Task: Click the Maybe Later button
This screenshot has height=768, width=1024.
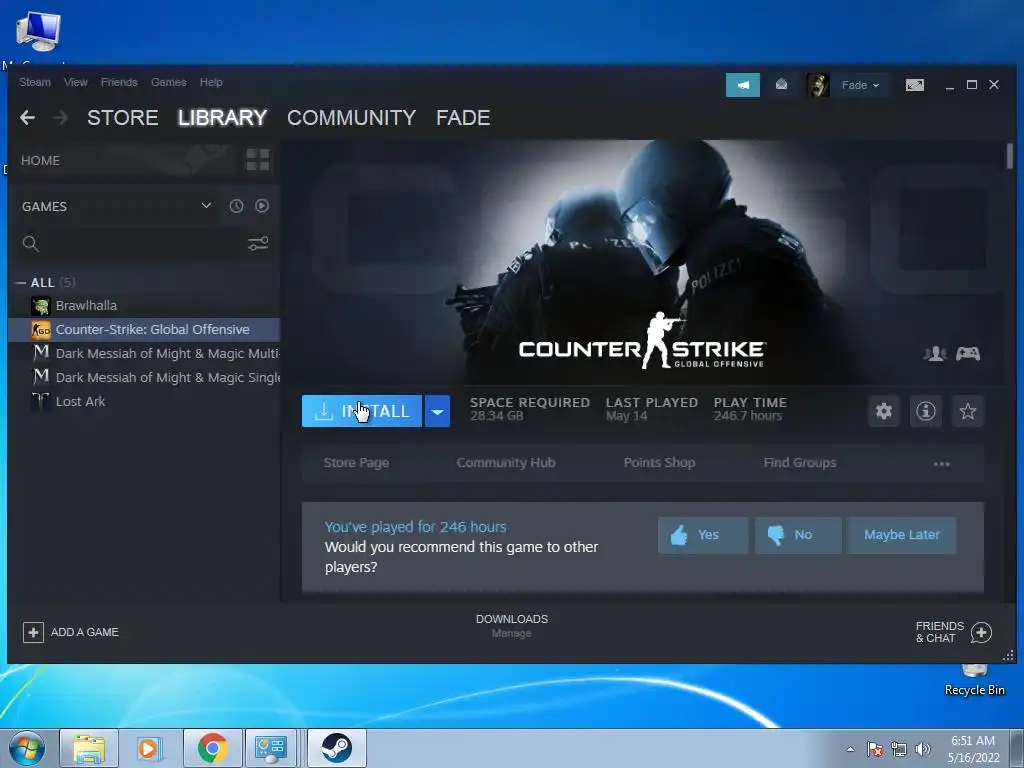Action: [902, 536]
